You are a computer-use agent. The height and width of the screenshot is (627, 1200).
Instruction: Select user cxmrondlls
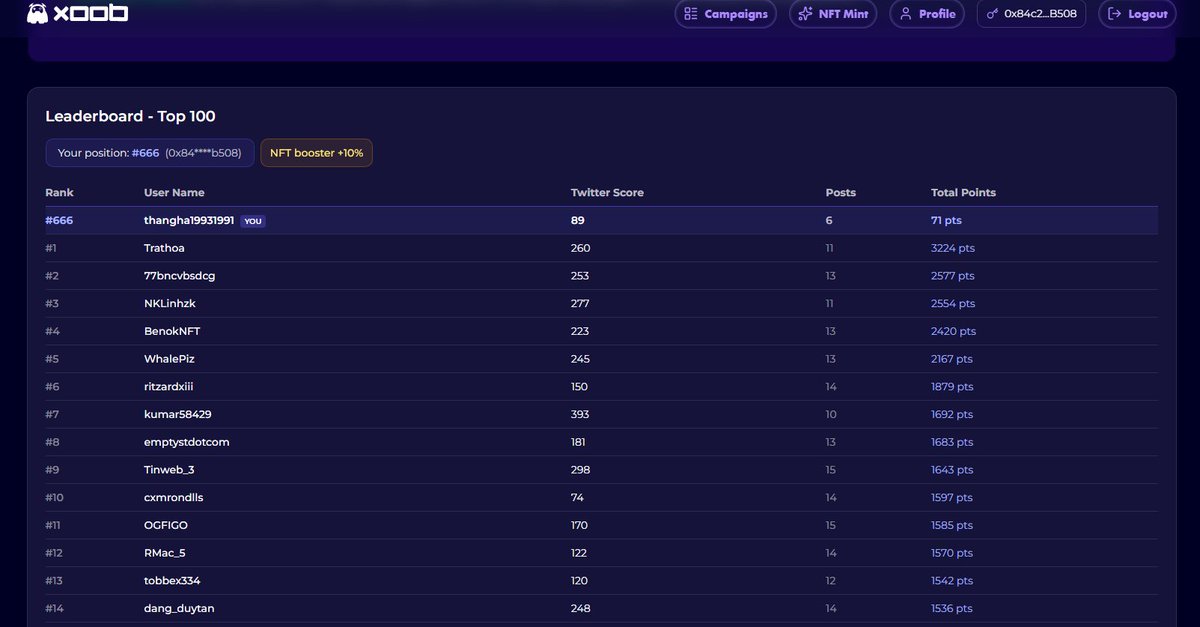pyautogui.click(x=174, y=497)
